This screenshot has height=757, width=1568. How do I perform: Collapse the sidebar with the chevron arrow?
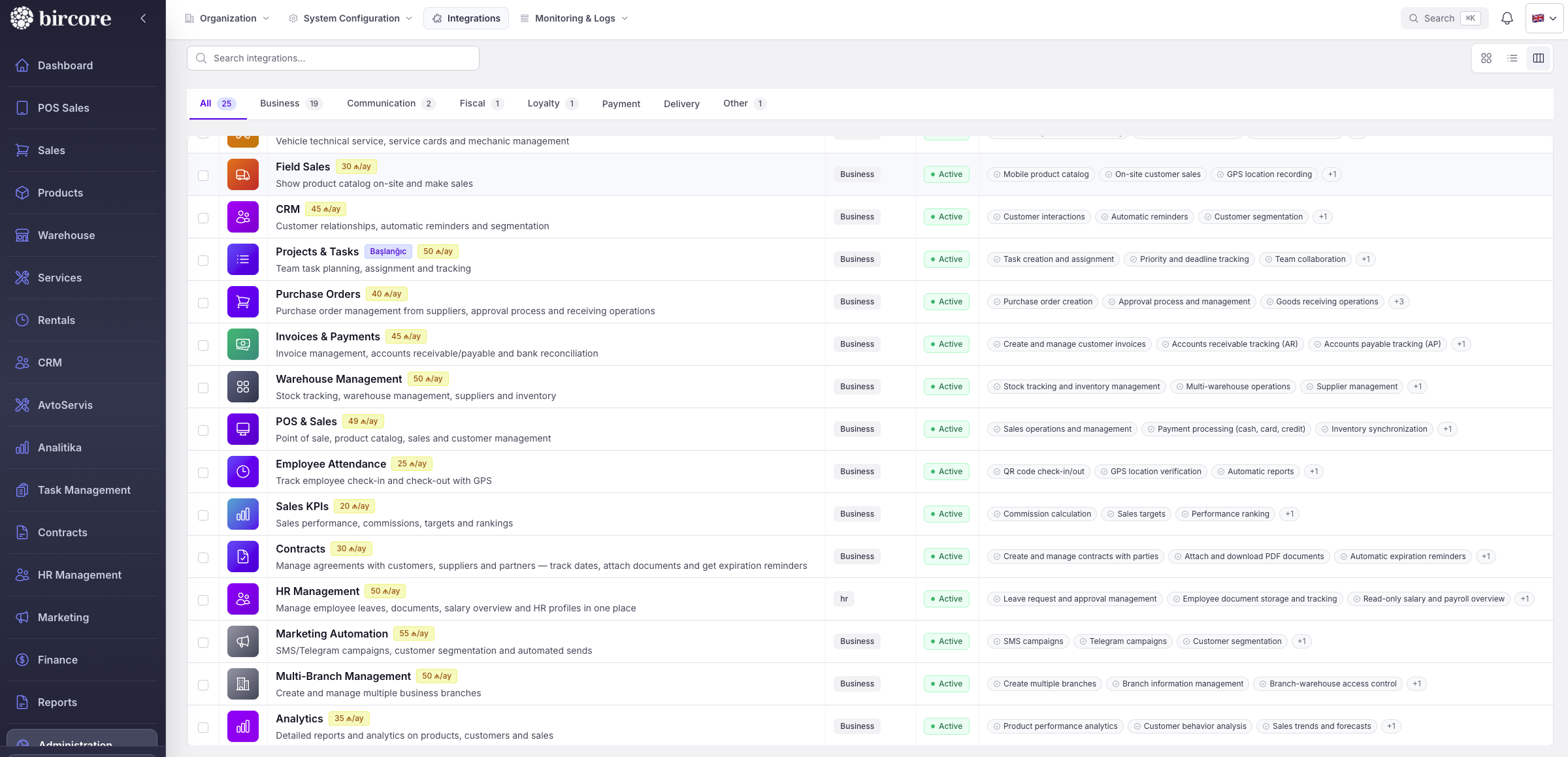tap(143, 18)
